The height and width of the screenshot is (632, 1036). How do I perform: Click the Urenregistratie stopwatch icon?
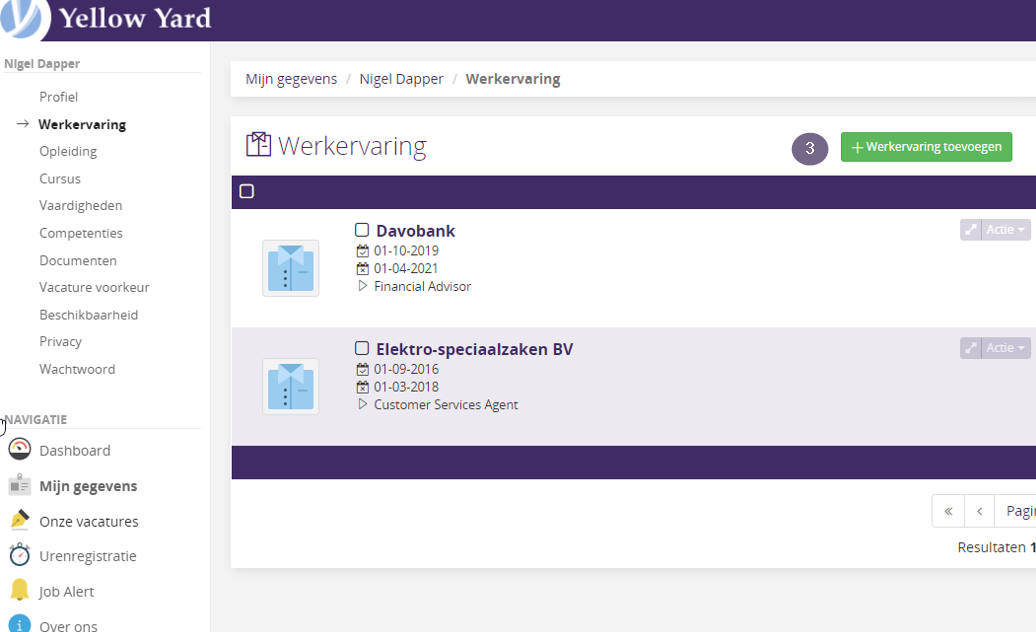pyautogui.click(x=20, y=555)
